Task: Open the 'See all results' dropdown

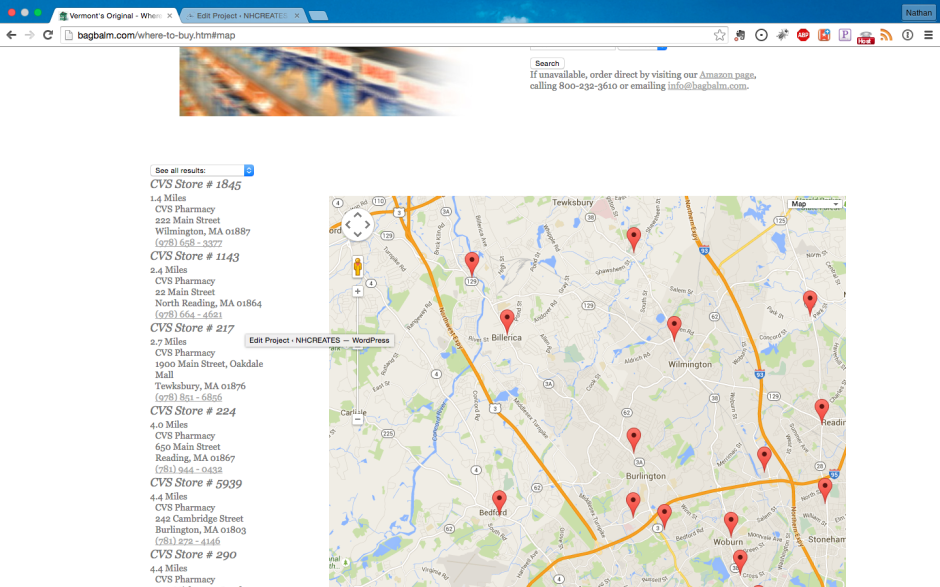Action: pos(202,170)
